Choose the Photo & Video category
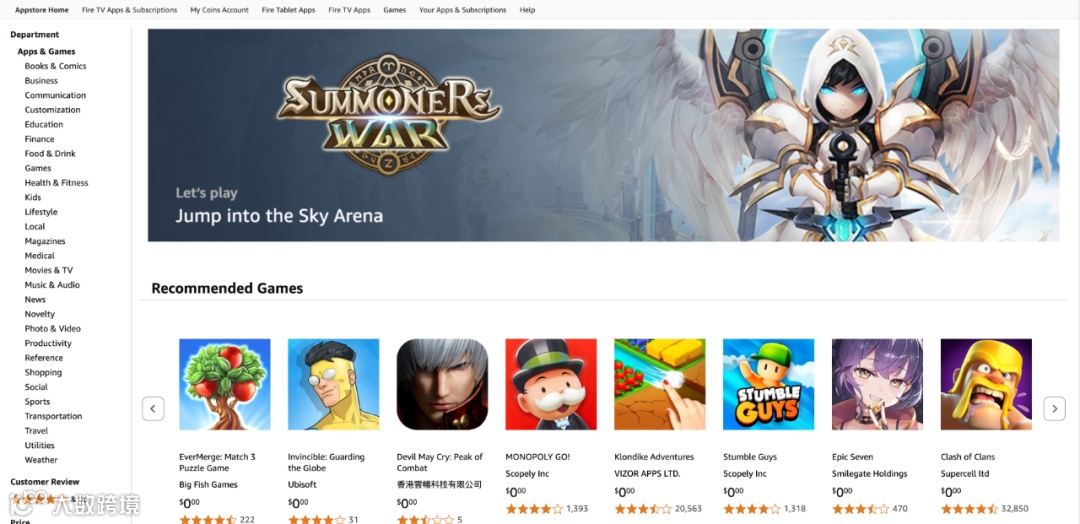1080x524 pixels. tap(52, 328)
